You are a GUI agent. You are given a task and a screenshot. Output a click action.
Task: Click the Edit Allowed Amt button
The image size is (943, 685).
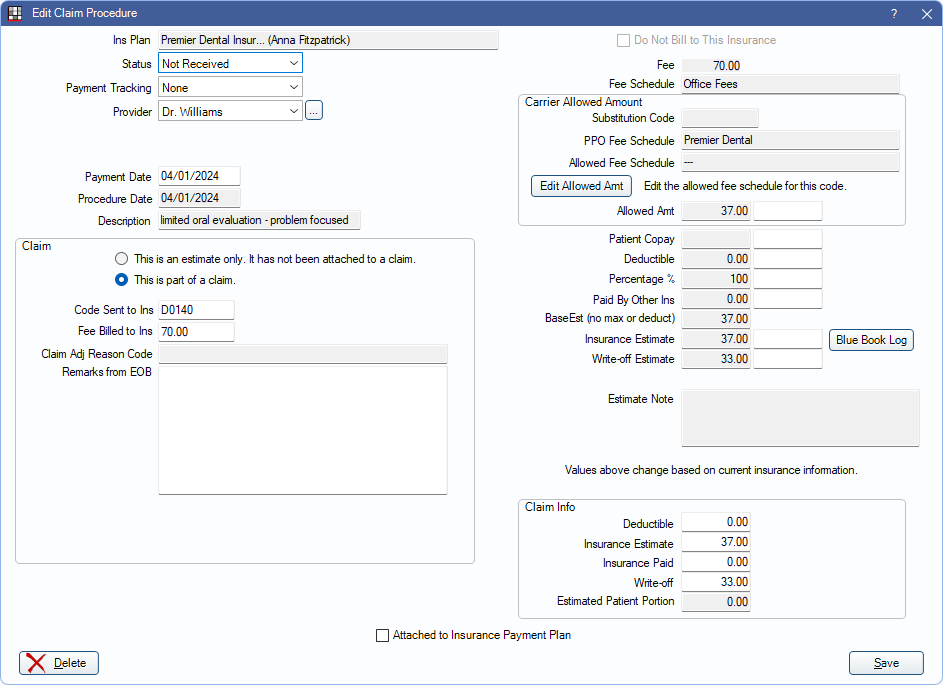coord(581,186)
